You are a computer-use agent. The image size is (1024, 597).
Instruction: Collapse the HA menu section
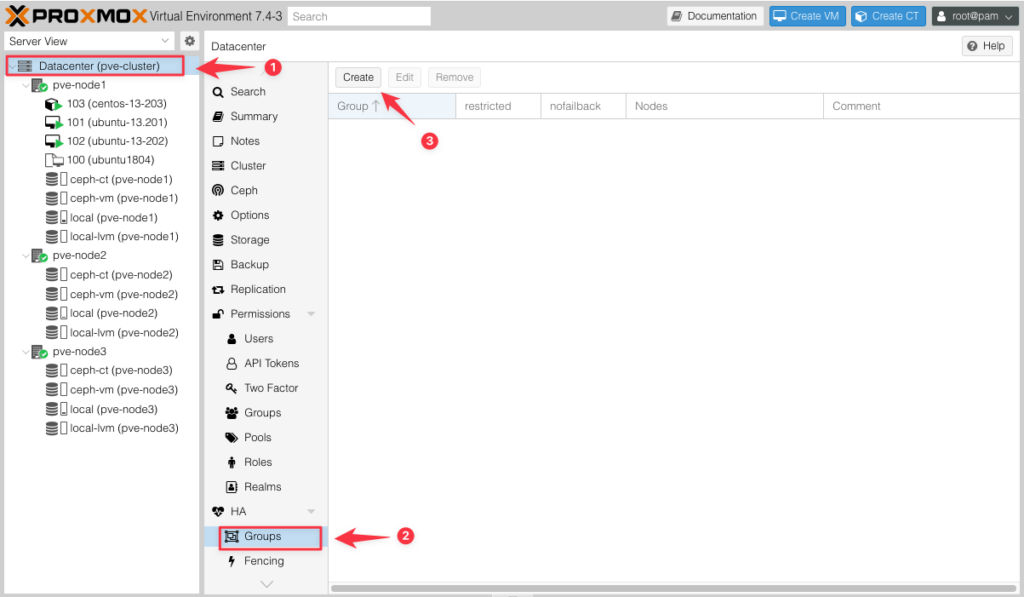pyautogui.click(x=311, y=511)
